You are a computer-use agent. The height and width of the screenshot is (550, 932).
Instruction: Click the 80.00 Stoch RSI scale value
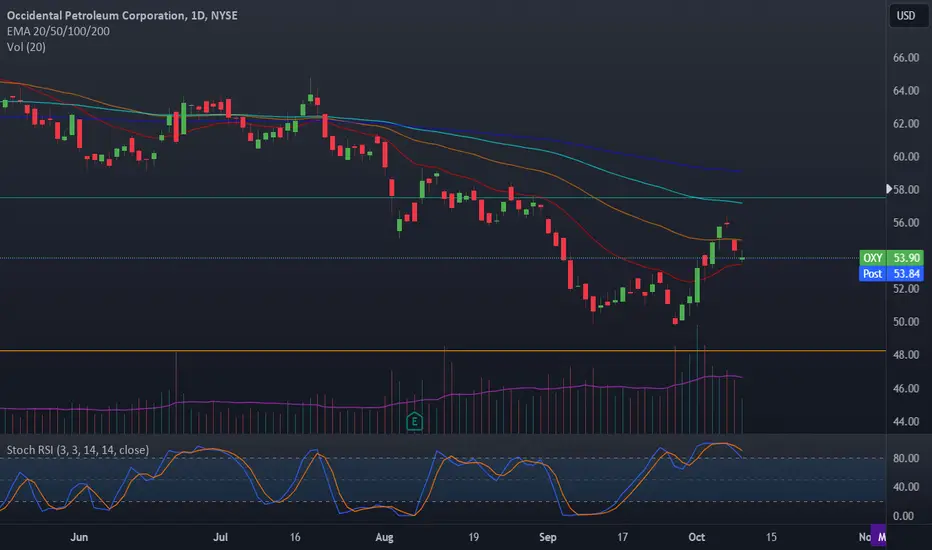(906, 458)
